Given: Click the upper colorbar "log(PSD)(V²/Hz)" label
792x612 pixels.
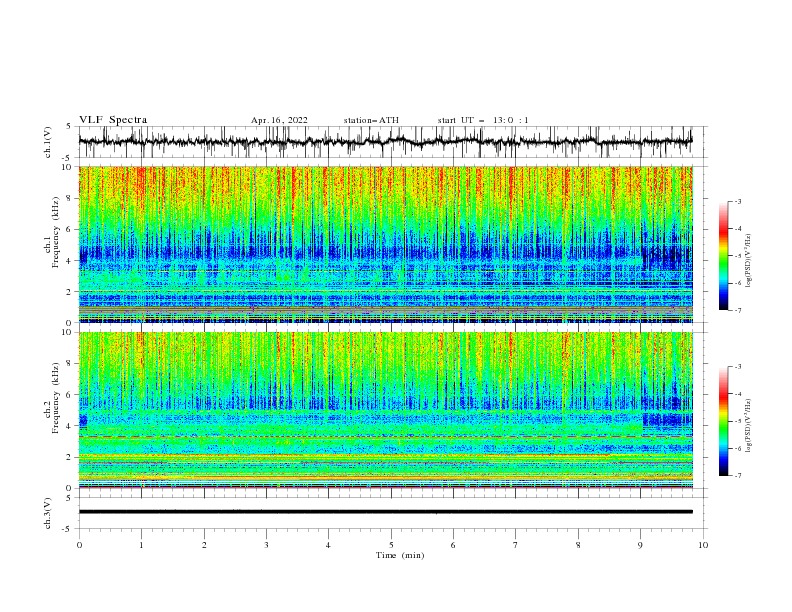Looking at the screenshot, I should pyautogui.click(x=749, y=261).
